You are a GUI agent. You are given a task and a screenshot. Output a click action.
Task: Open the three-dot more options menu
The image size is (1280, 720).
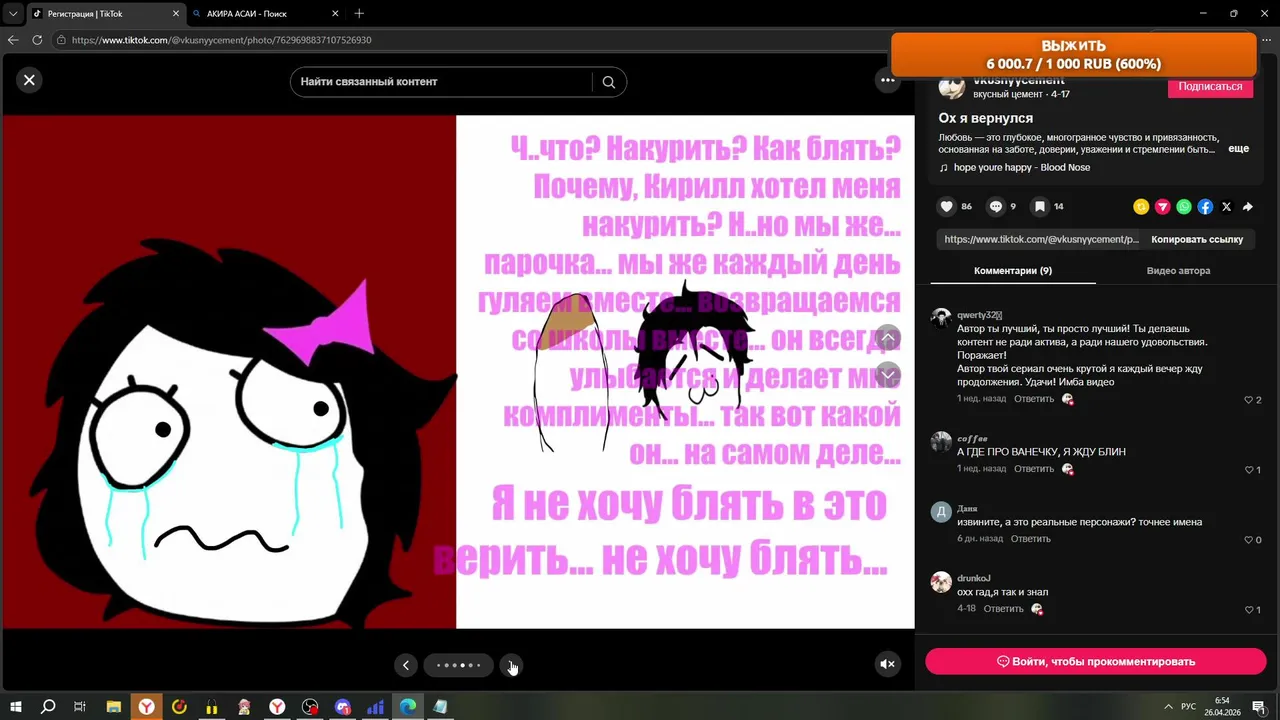(887, 80)
